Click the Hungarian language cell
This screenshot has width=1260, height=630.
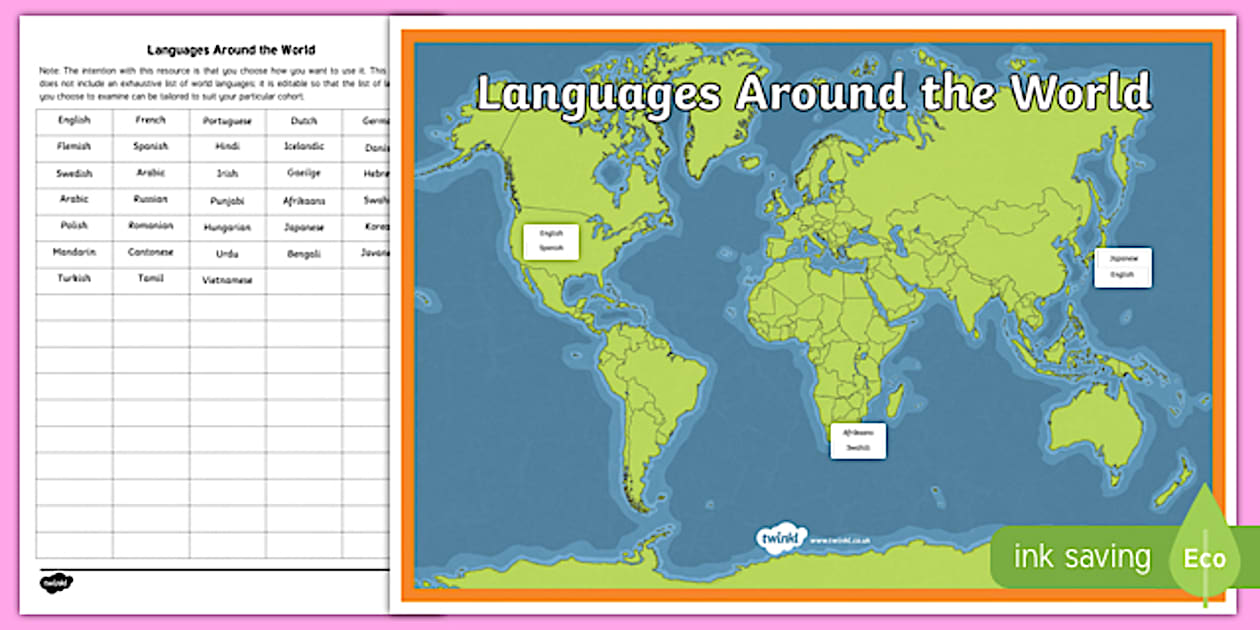[x=227, y=227]
